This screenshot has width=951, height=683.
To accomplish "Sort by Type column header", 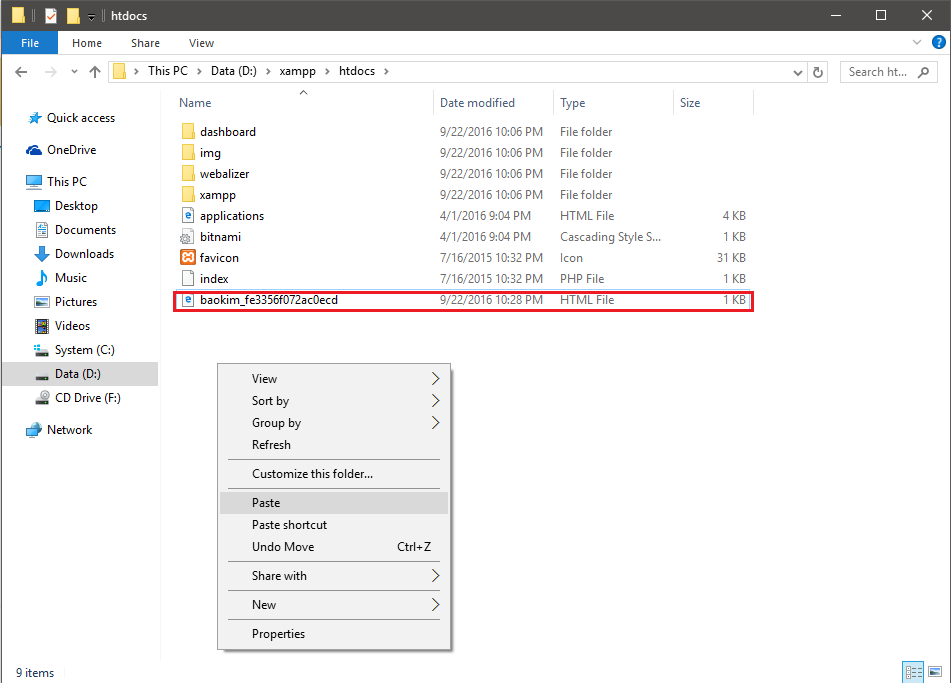I will tap(613, 103).
